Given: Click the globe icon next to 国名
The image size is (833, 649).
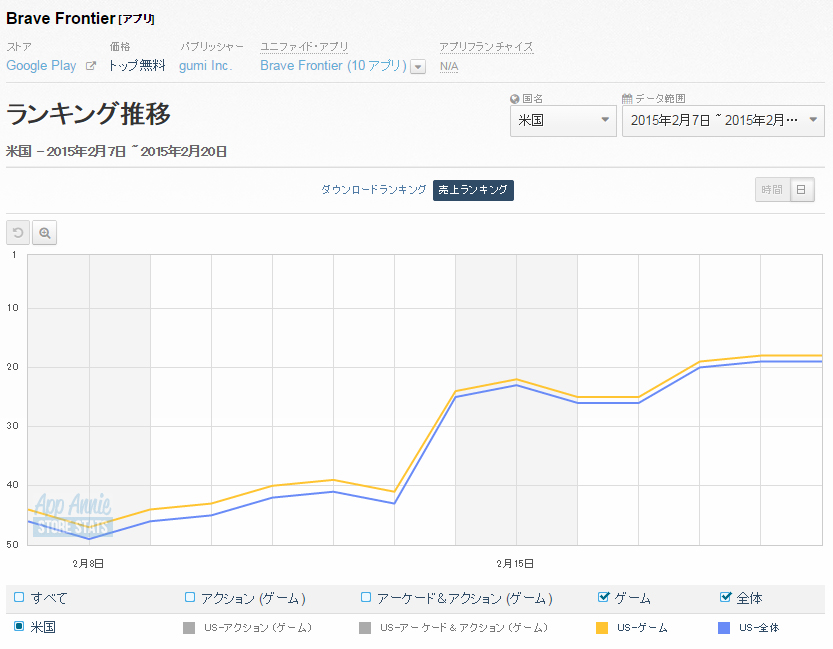Looking at the screenshot, I should [x=514, y=99].
